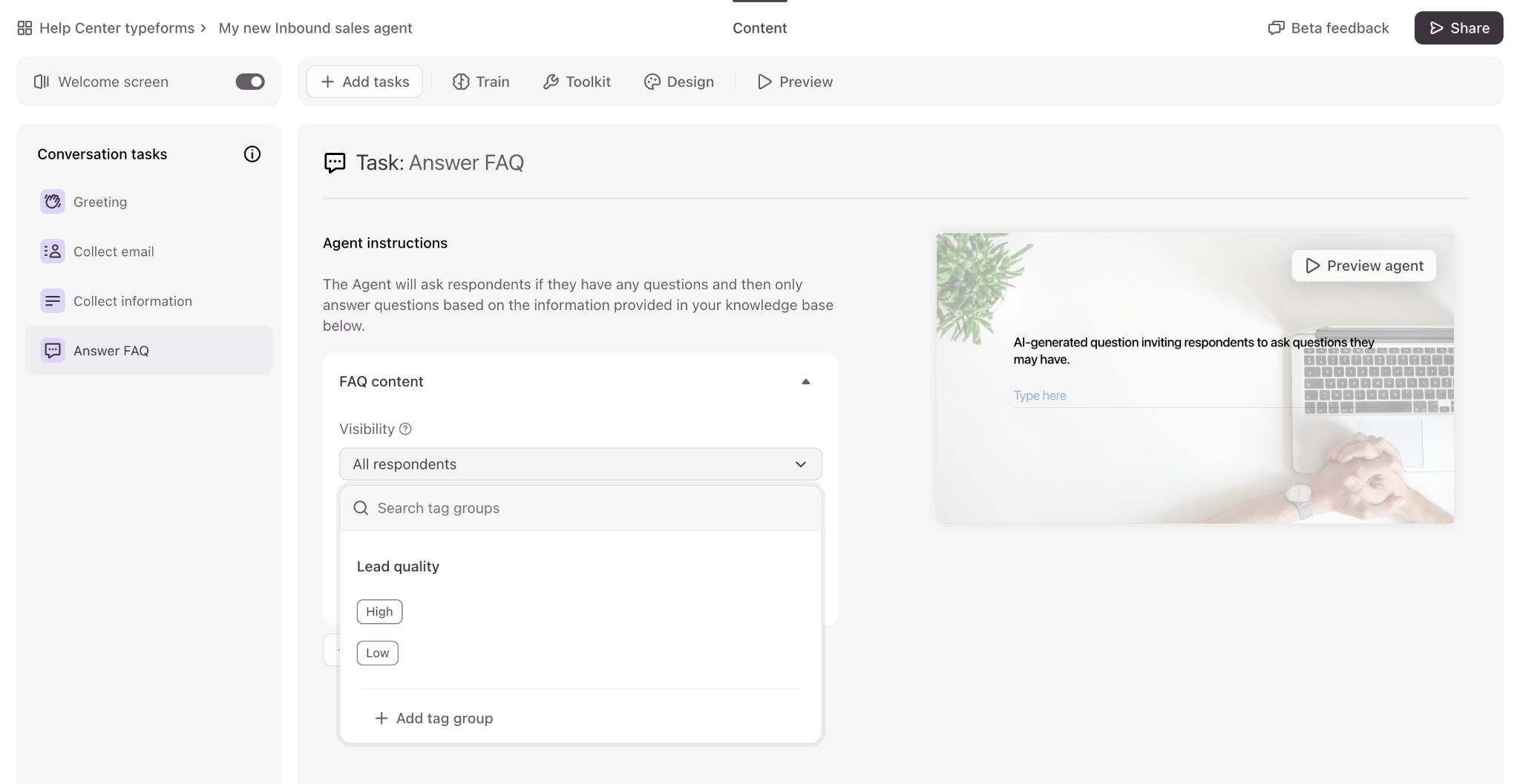
Task: Toggle the Welcome screen switch off
Action: pyautogui.click(x=250, y=82)
